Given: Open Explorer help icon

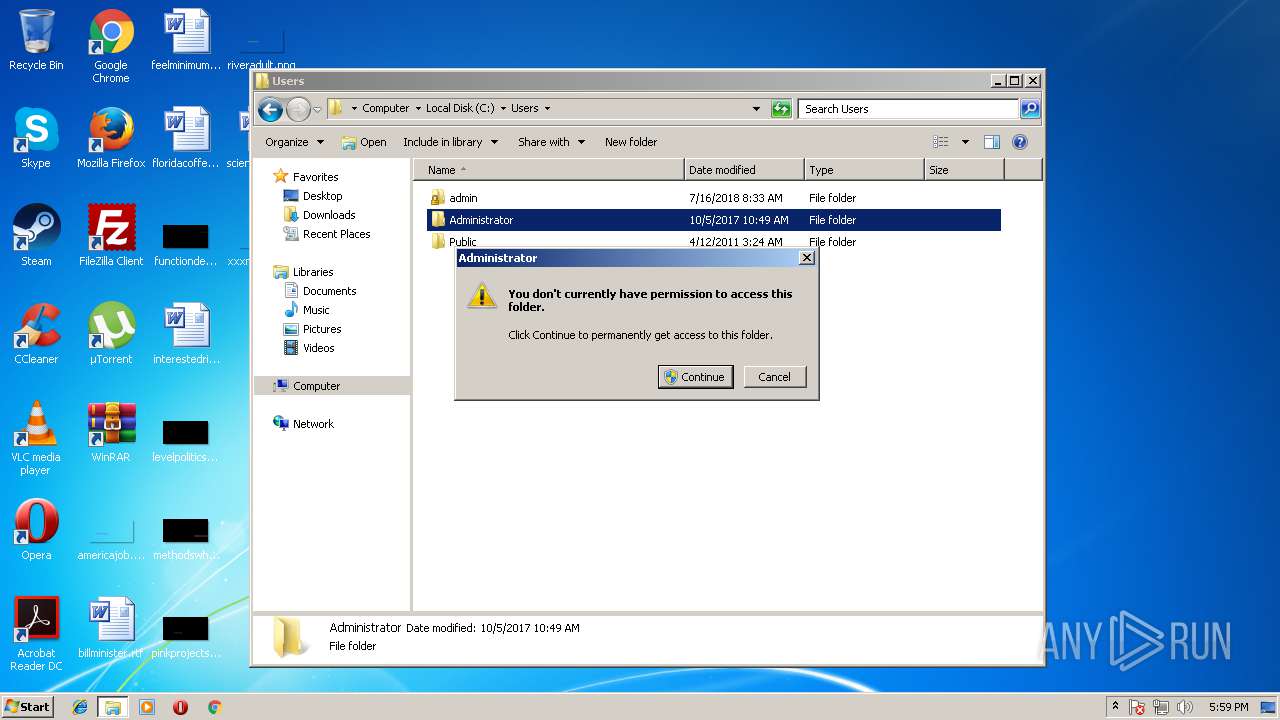Looking at the screenshot, I should 1020,142.
